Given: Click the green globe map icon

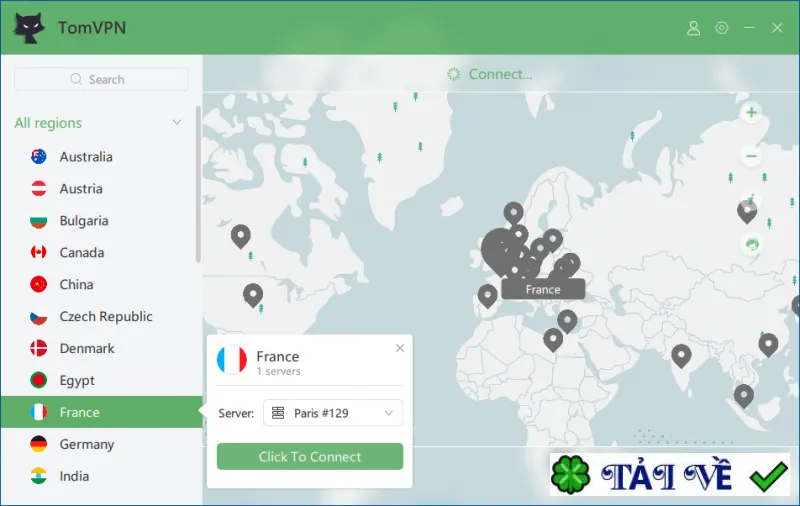Looking at the screenshot, I should (x=752, y=244).
